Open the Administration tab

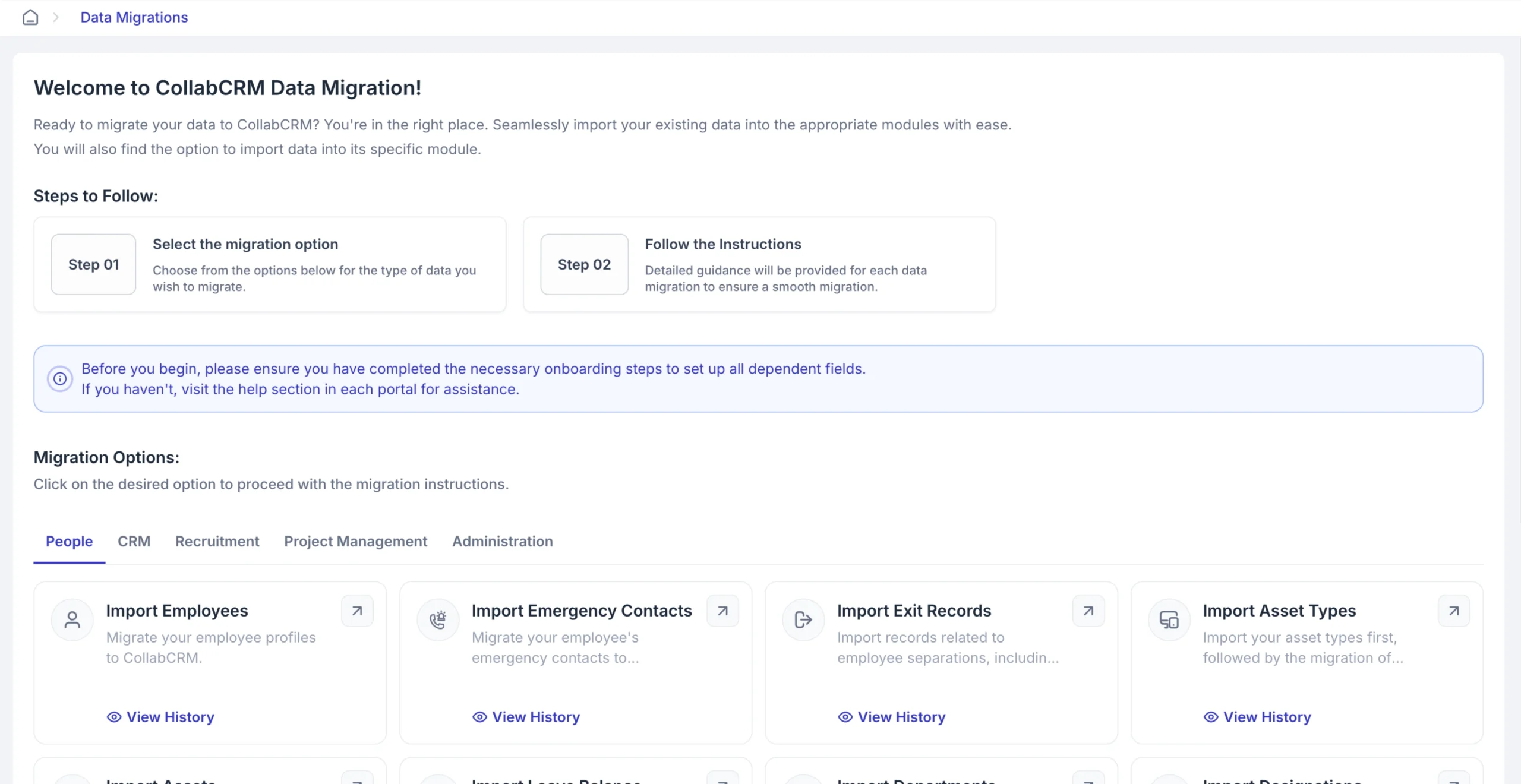click(x=502, y=541)
